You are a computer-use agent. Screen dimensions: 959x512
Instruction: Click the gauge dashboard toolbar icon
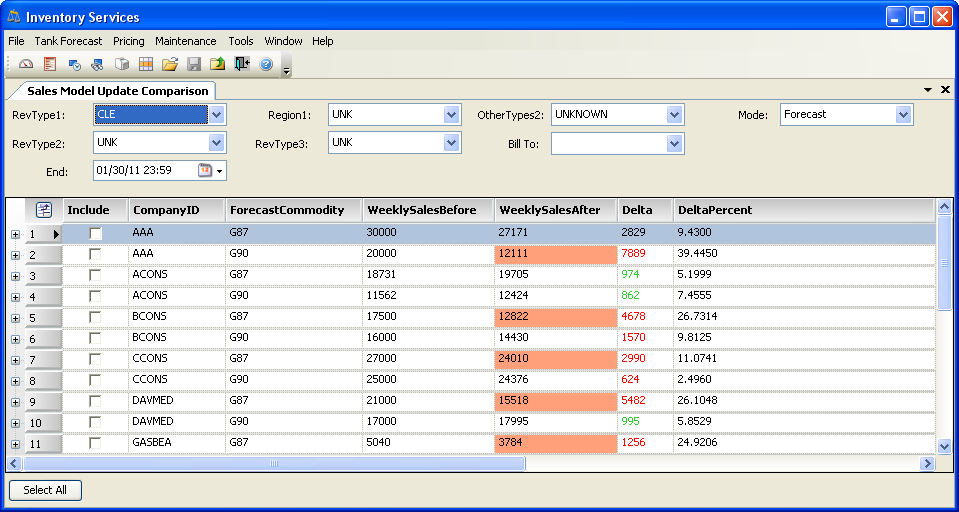(26, 64)
